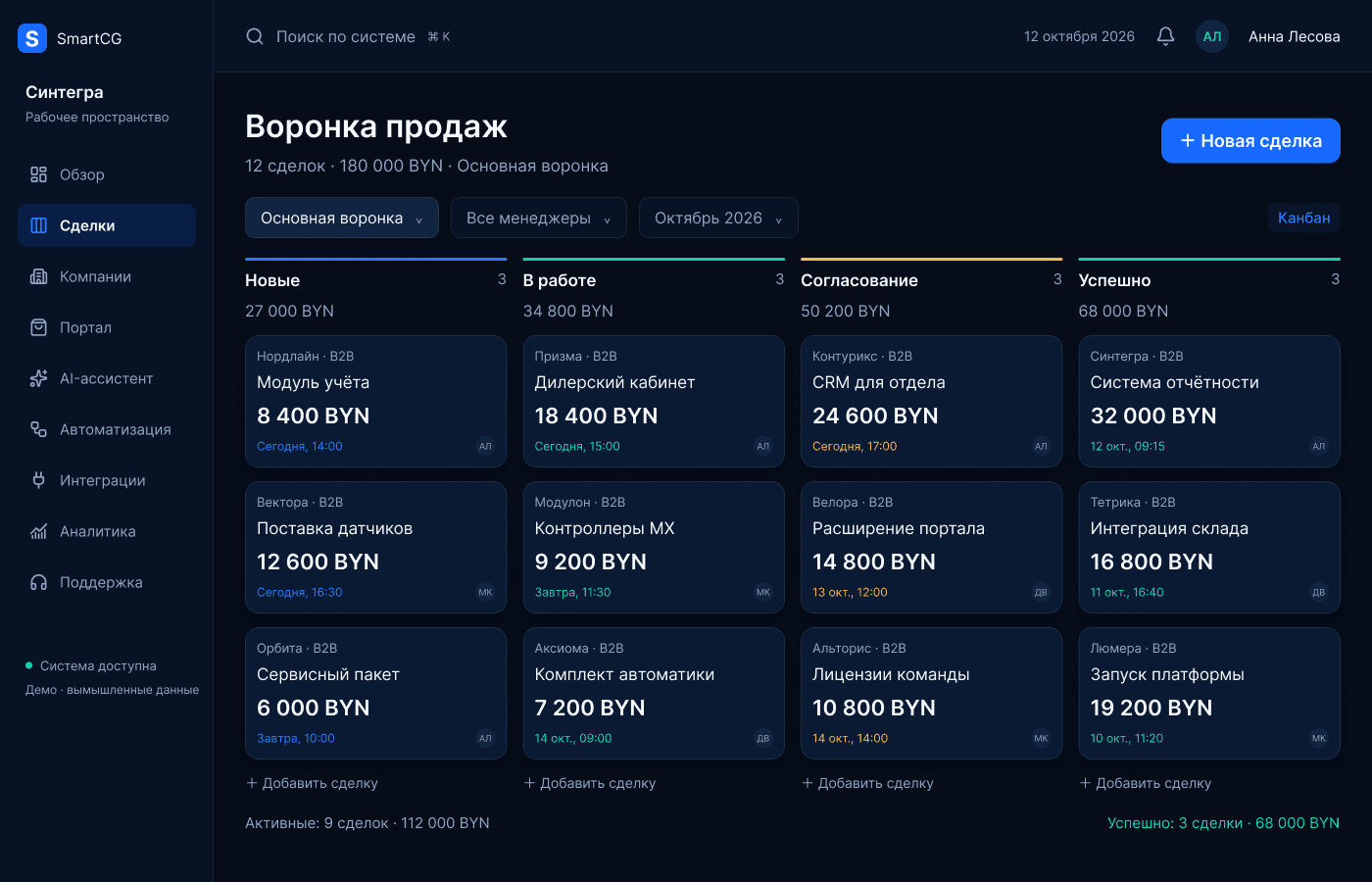Screen dimensions: 1372x882
Task: Open the Интеграция склада deal card
Action: click(x=1209, y=547)
